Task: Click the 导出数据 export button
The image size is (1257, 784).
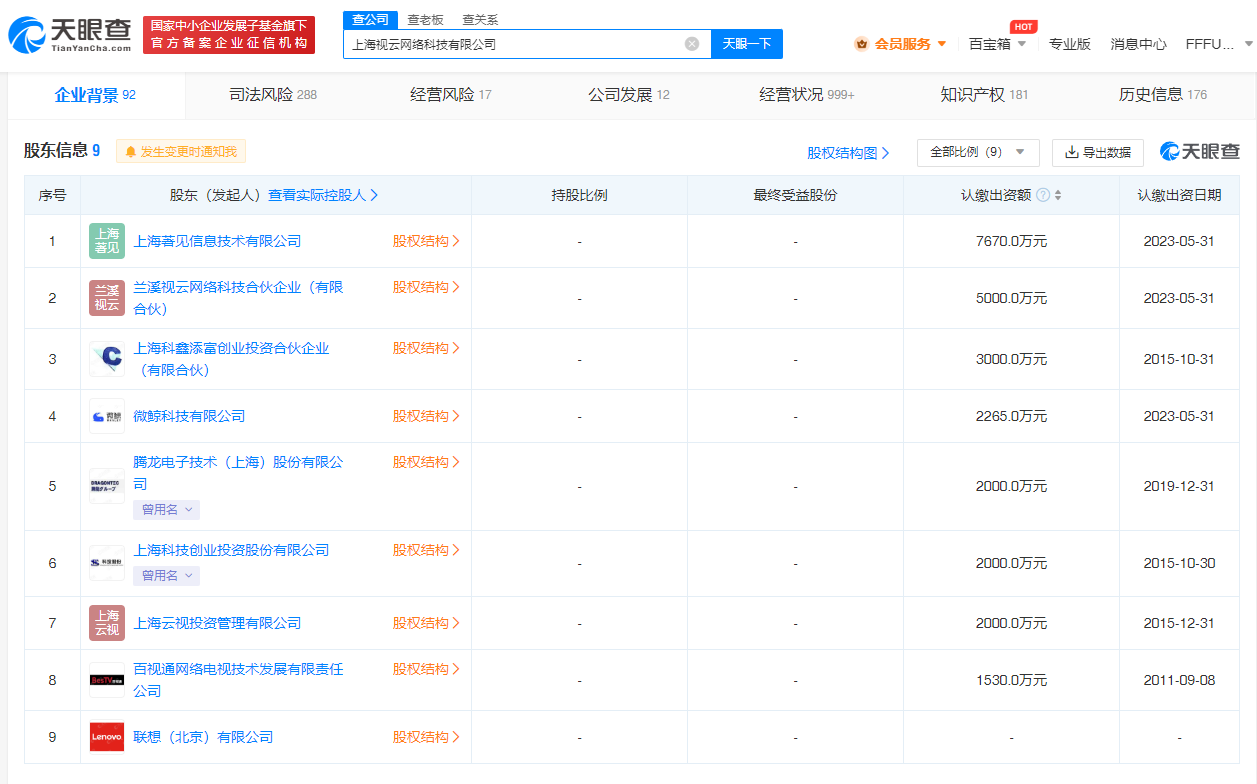Action: coord(1098,152)
